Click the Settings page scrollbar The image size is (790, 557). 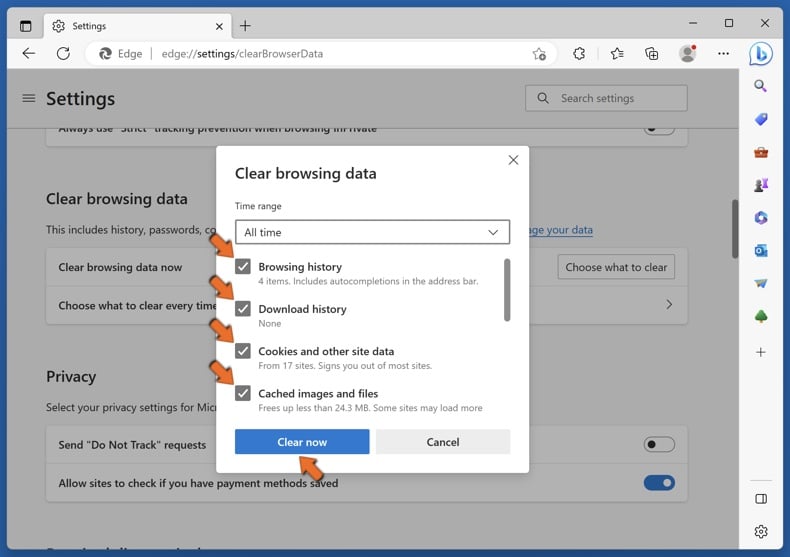[735, 229]
